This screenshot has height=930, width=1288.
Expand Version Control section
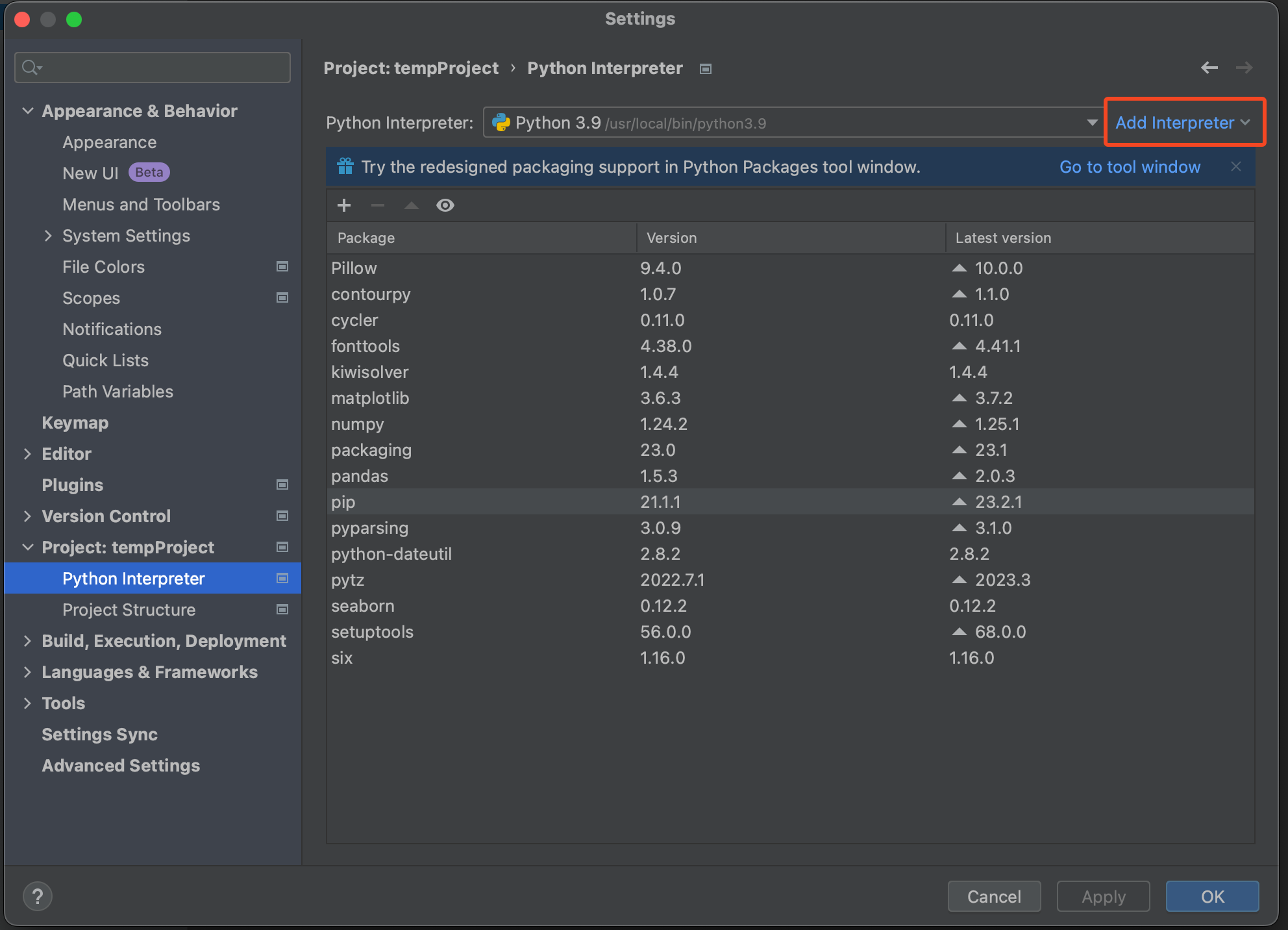tap(27, 516)
